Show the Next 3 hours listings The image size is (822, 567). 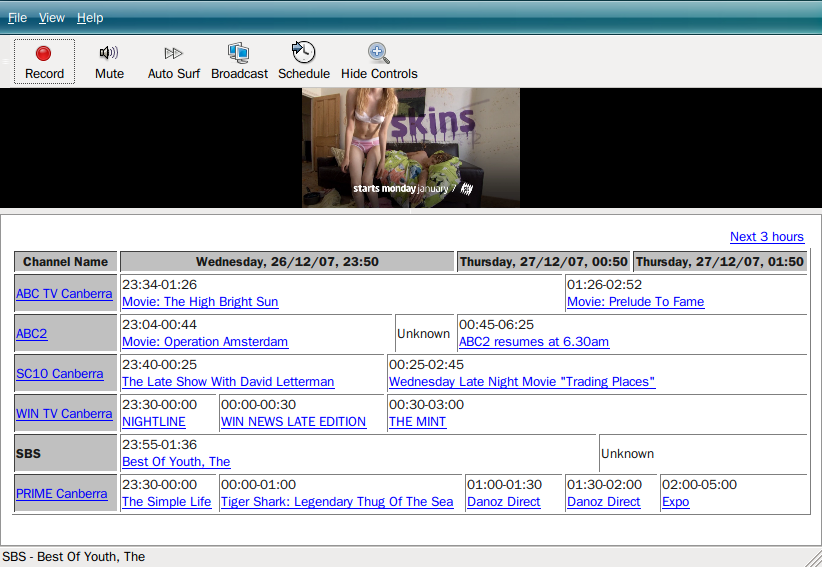click(x=766, y=237)
